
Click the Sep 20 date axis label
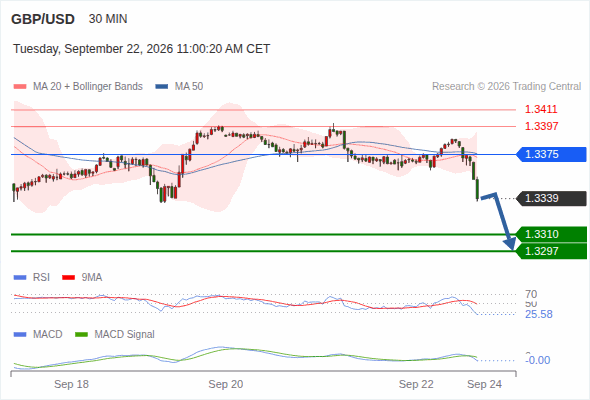226,384
